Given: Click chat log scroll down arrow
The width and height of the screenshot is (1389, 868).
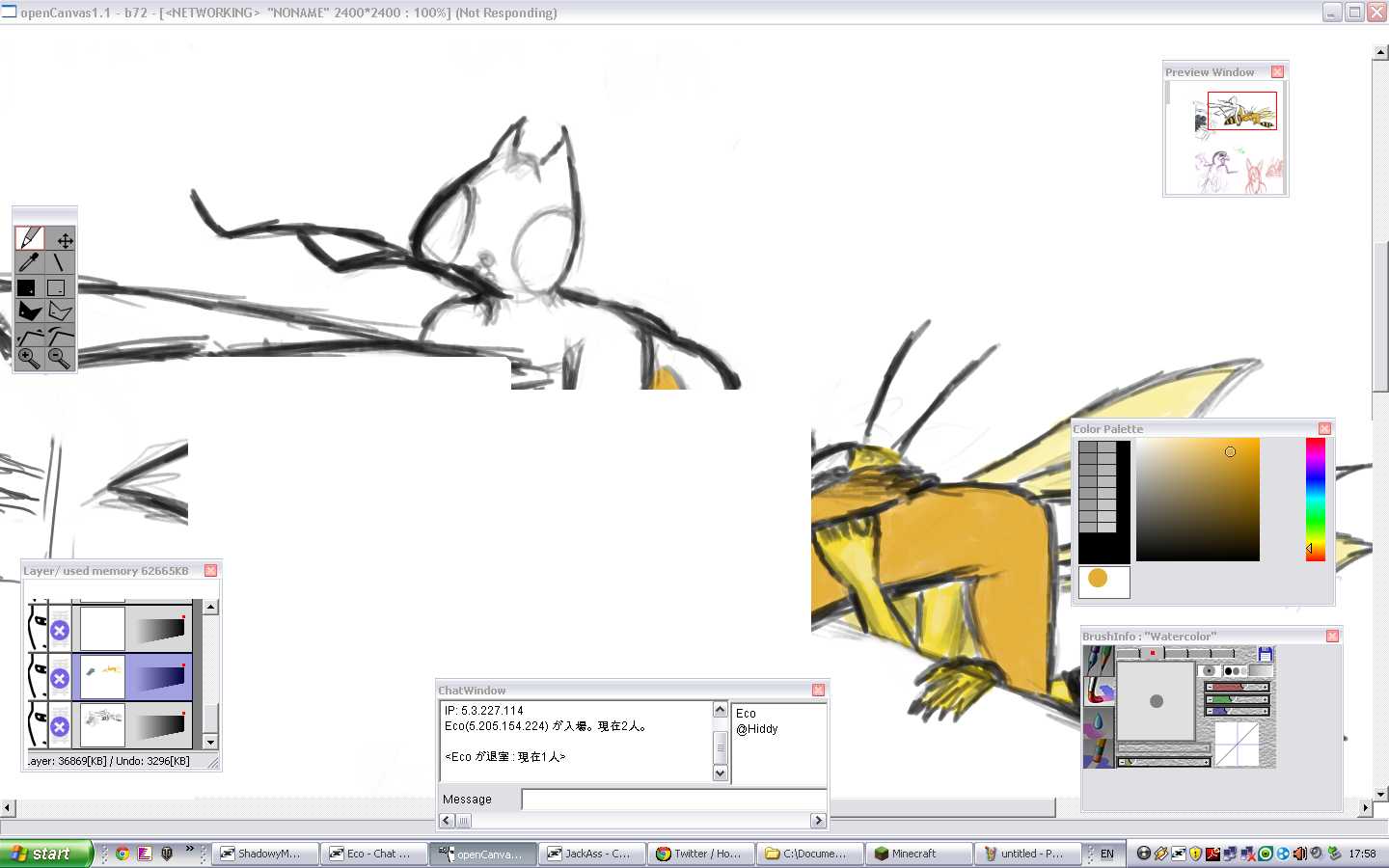Looking at the screenshot, I should (x=720, y=773).
